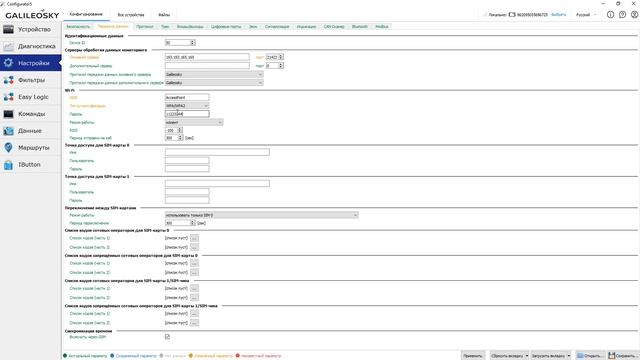Open the Русский language dropdown
640x360 pixels.
586,15
